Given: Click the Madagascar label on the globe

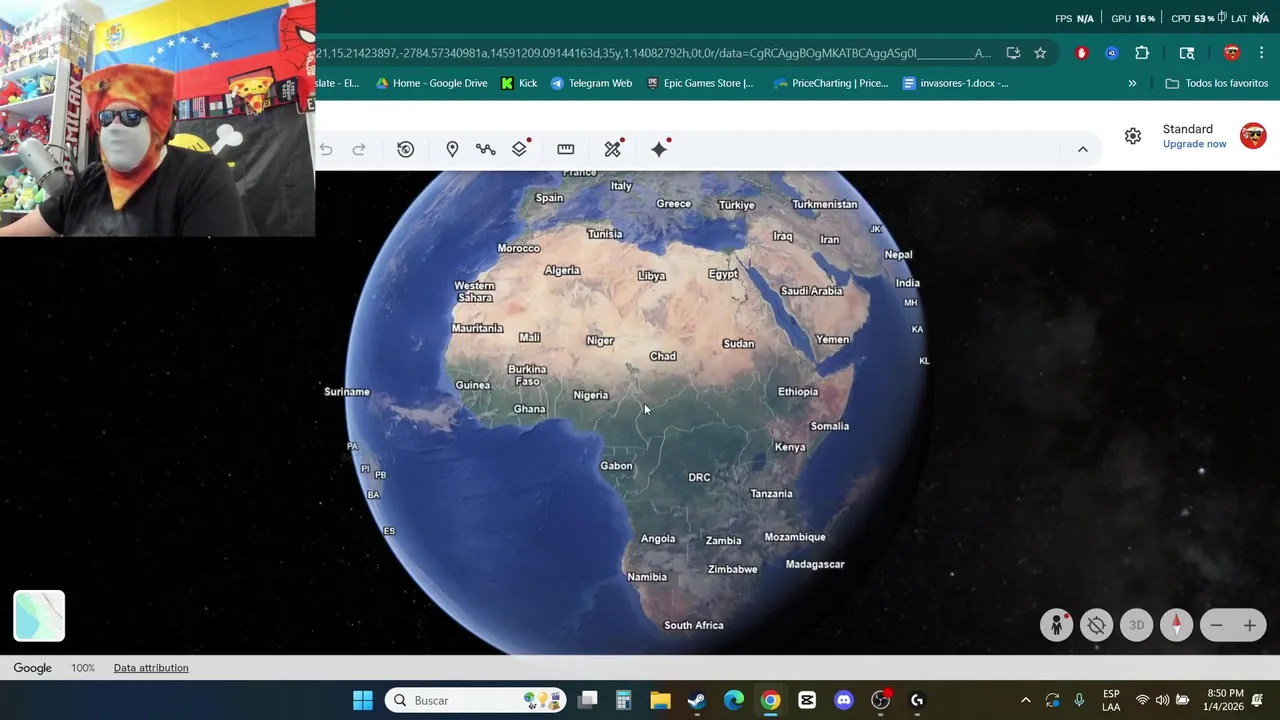Looking at the screenshot, I should coord(815,564).
